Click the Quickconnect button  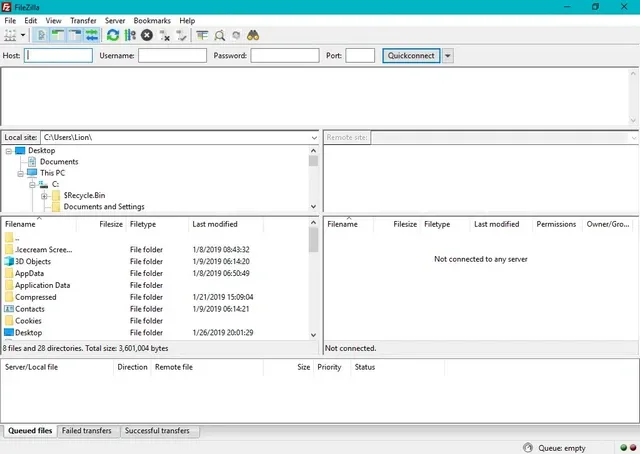(411, 56)
